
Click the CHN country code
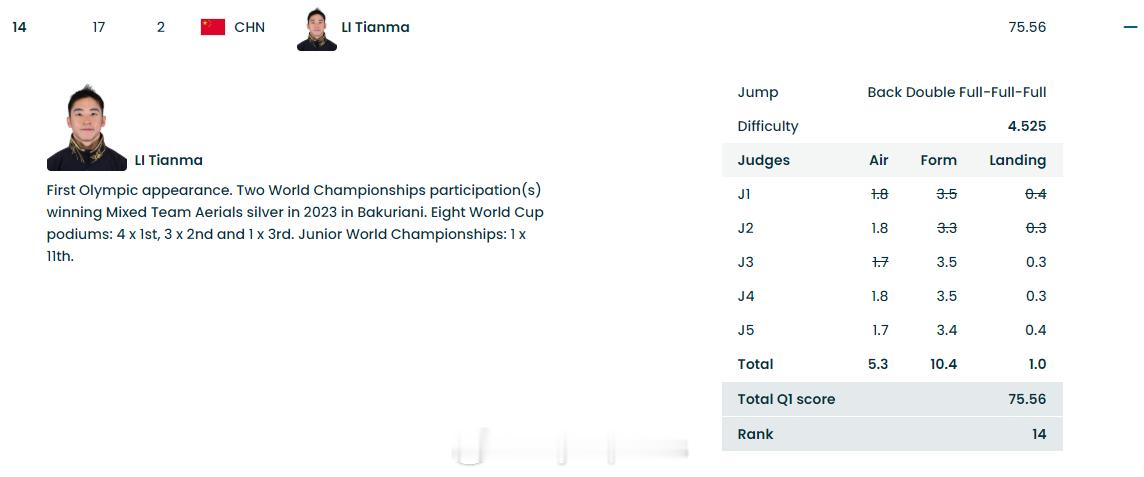click(250, 27)
